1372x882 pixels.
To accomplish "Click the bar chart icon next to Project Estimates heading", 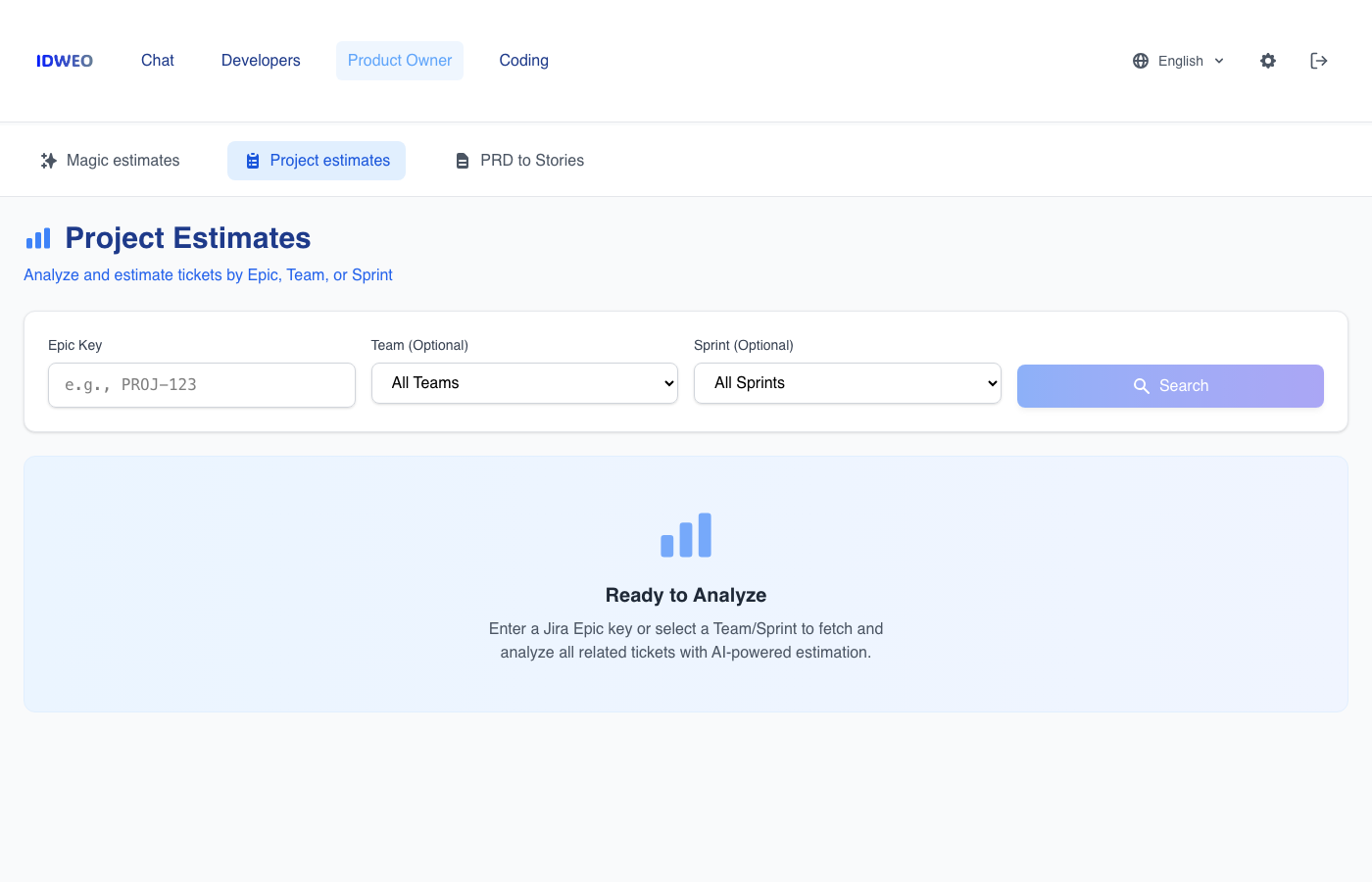I will (x=38, y=237).
